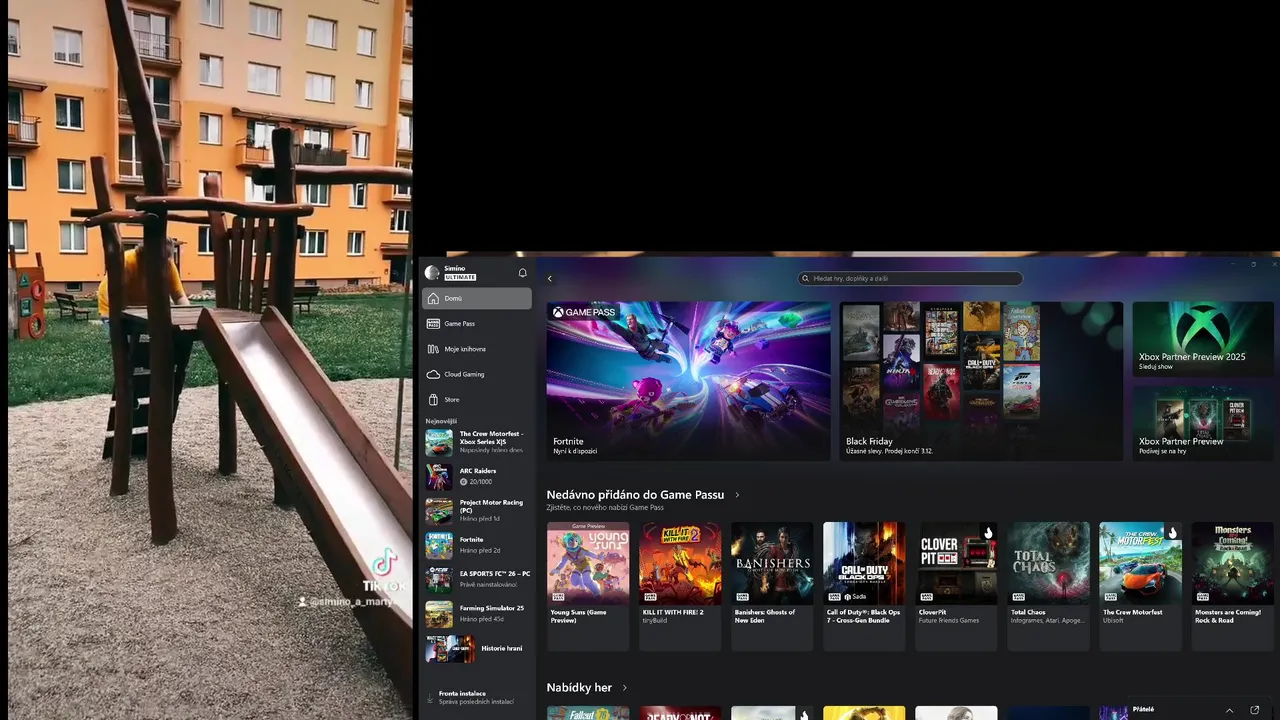Go back with the back arrow
Viewport: 1280px width, 720px height.
tap(549, 279)
